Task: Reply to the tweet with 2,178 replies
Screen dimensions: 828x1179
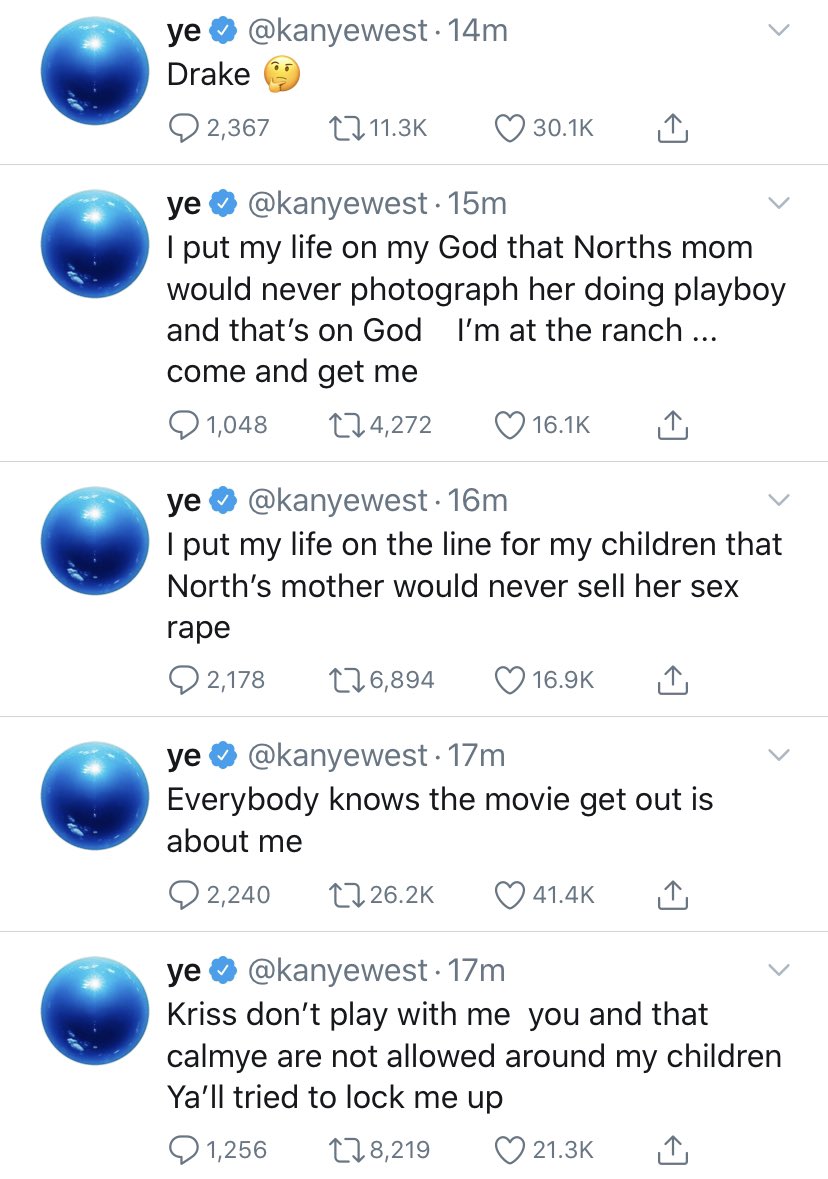Action: 182,680
